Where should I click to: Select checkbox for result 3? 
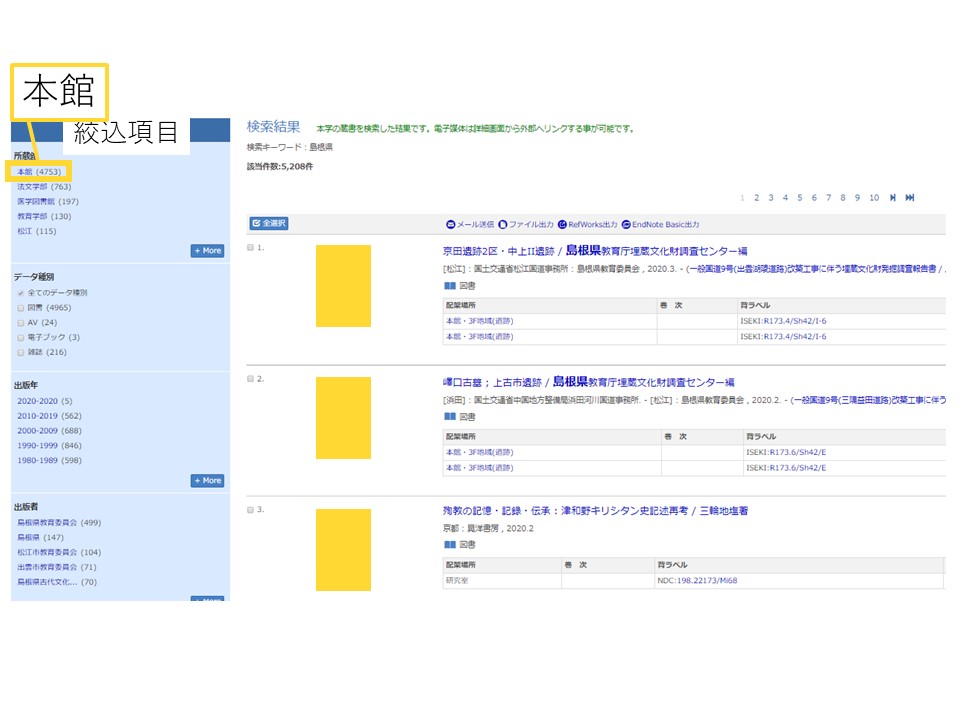click(250, 509)
